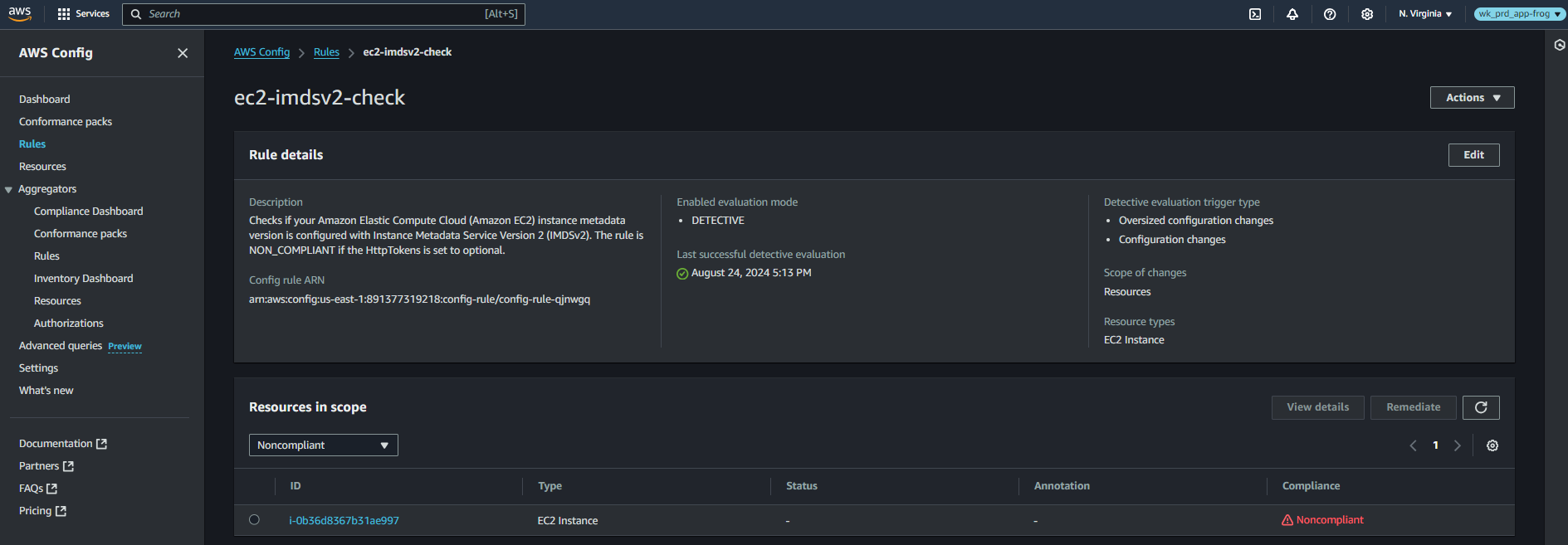Open instance i-0b36d8367b31ae997 link
The height and width of the screenshot is (545, 1568).
344,521
